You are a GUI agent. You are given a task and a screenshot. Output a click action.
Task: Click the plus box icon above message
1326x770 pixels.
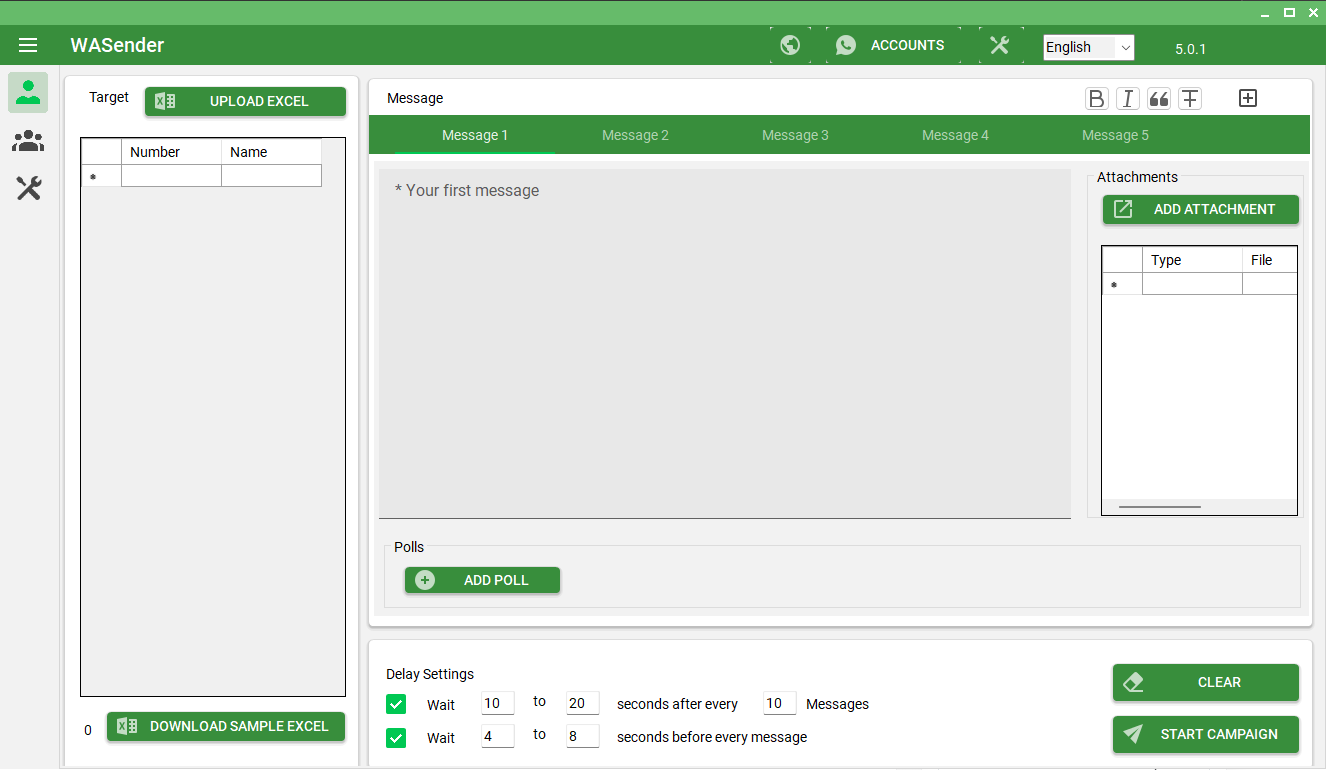click(1247, 98)
